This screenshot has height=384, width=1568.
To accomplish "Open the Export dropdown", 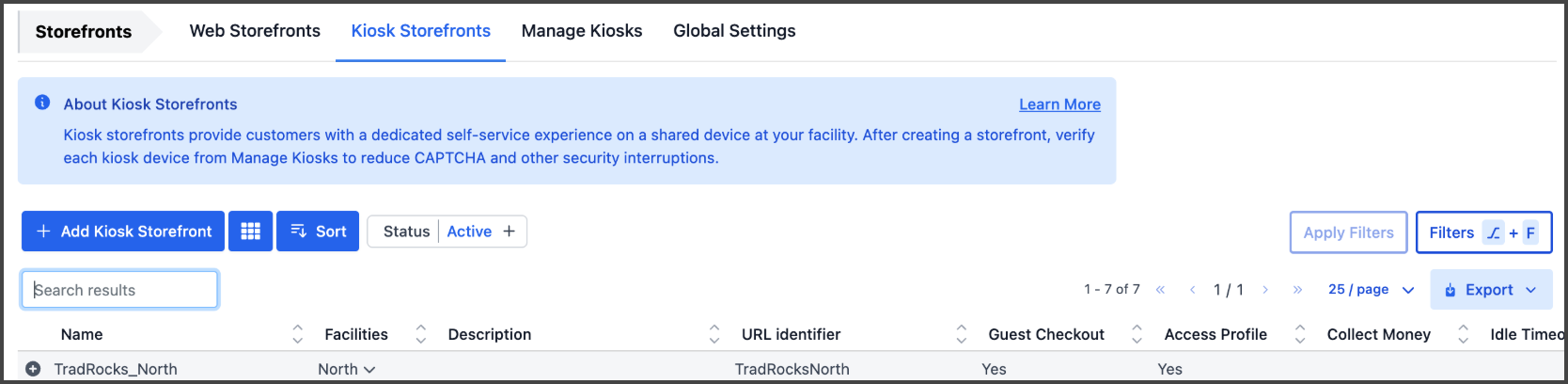I will click(x=1490, y=290).
